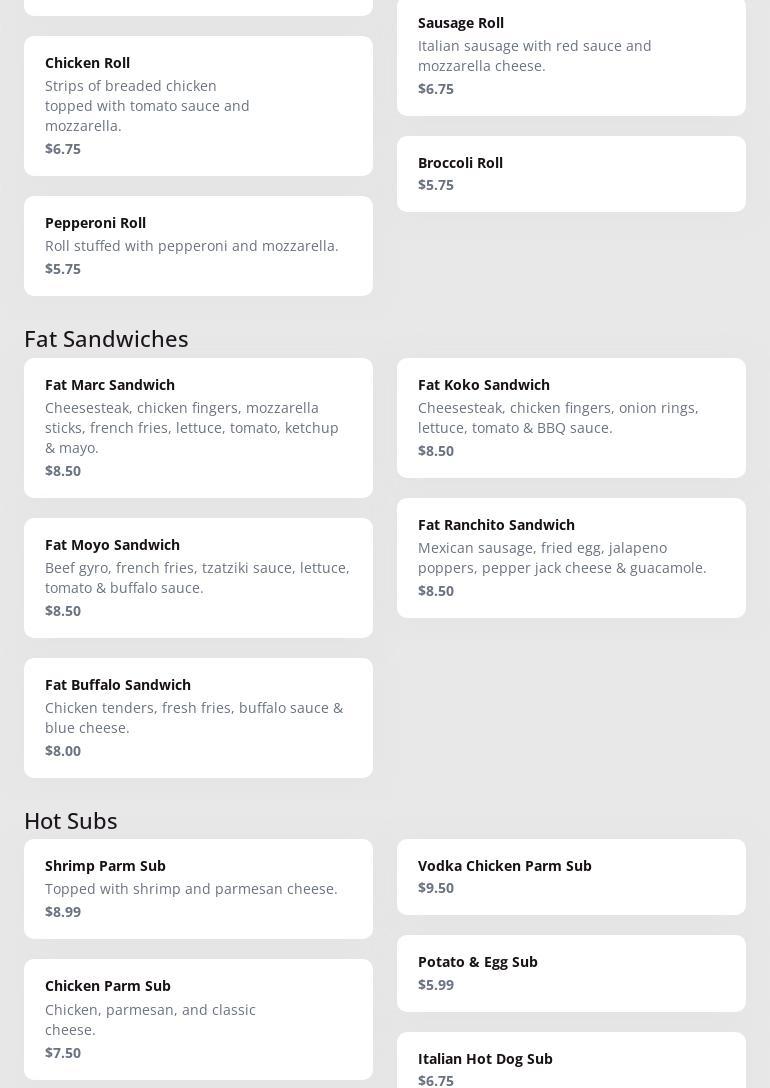Screen dimensions: 770x1088
Task: Select the Fat Koko Sandwich card
Action: click(x=571, y=417)
